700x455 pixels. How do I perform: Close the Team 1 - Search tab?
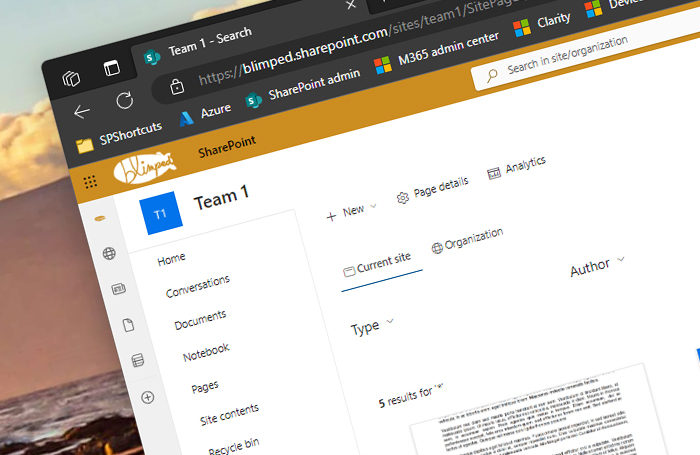[351, 4]
